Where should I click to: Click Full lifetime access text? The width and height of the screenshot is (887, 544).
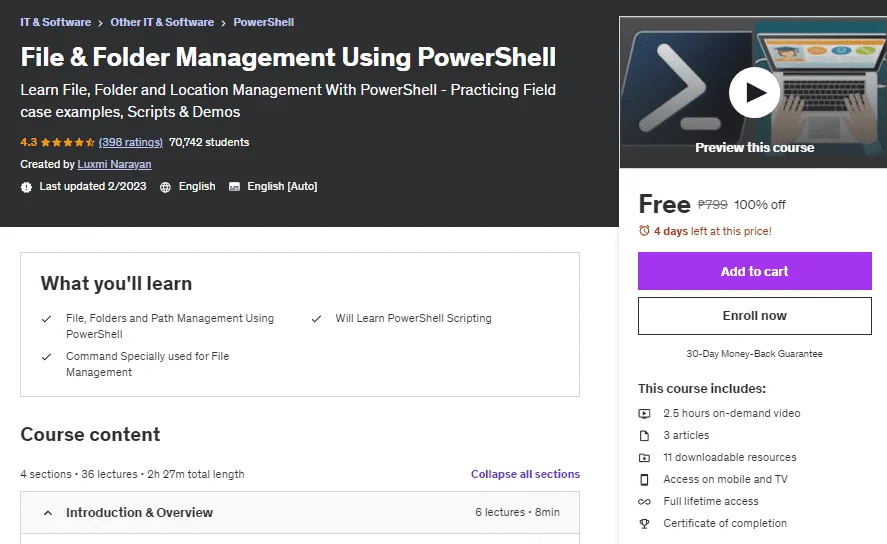pyautogui.click(x=711, y=502)
